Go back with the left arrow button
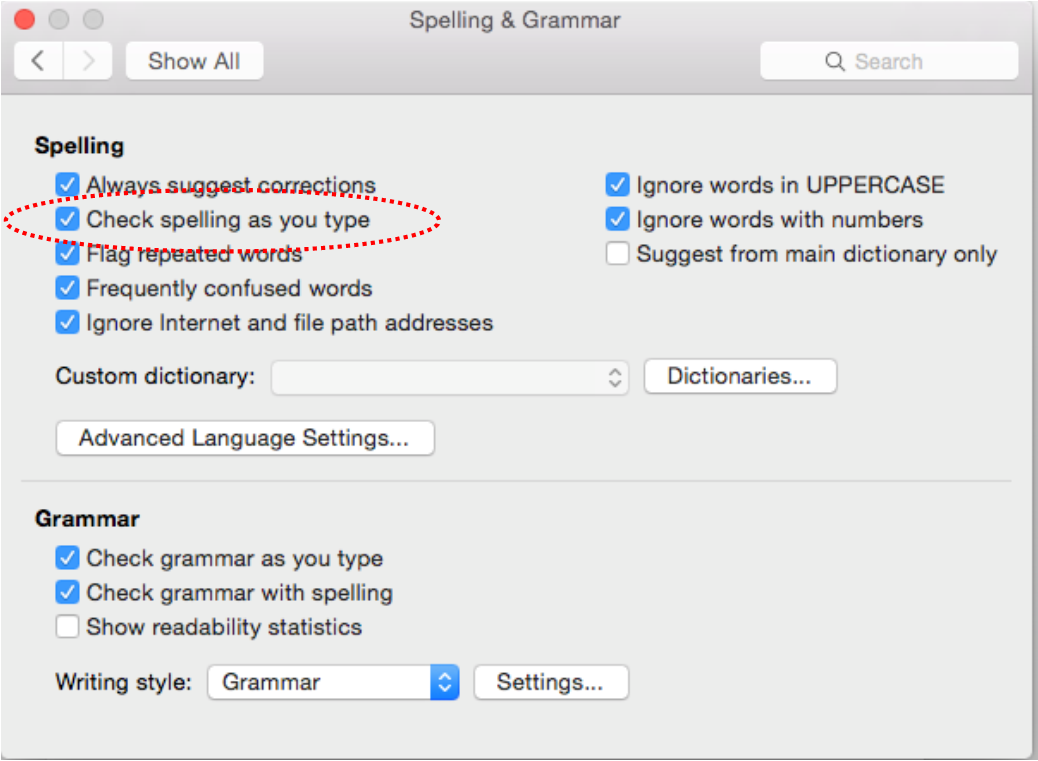Image resolution: width=1038 pixels, height=761 pixels. point(38,61)
